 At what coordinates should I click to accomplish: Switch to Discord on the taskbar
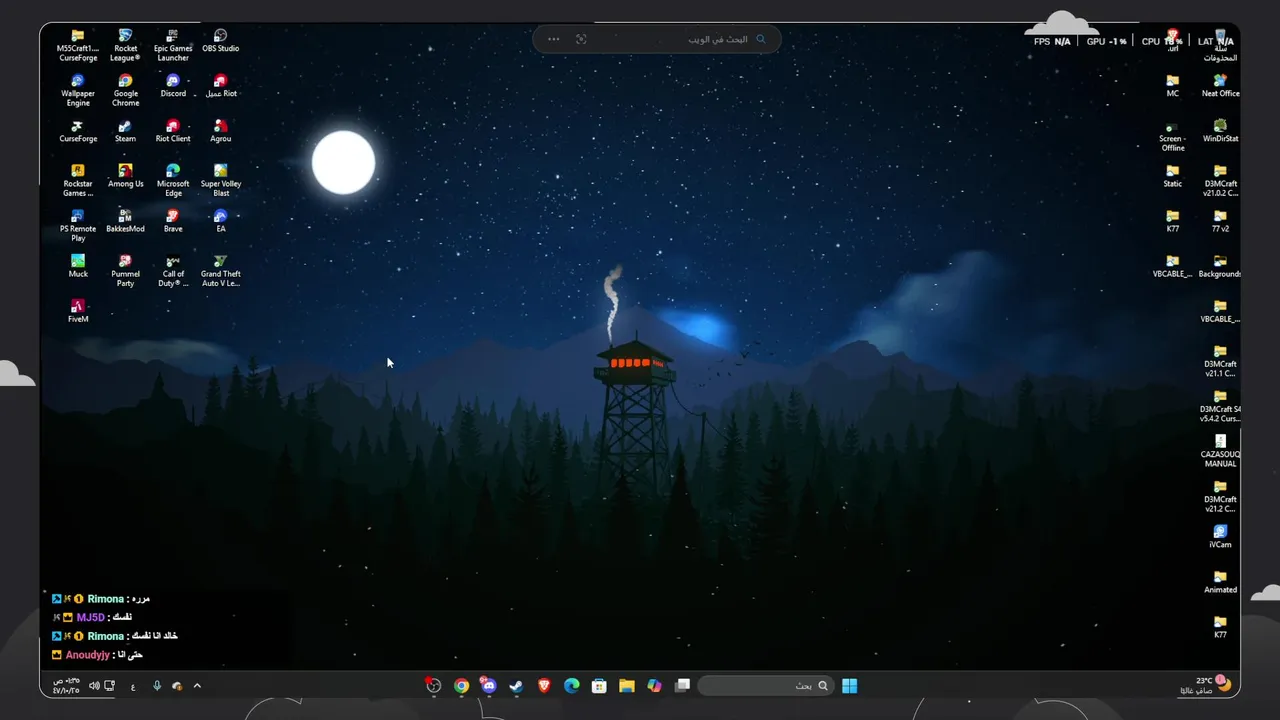(489, 685)
